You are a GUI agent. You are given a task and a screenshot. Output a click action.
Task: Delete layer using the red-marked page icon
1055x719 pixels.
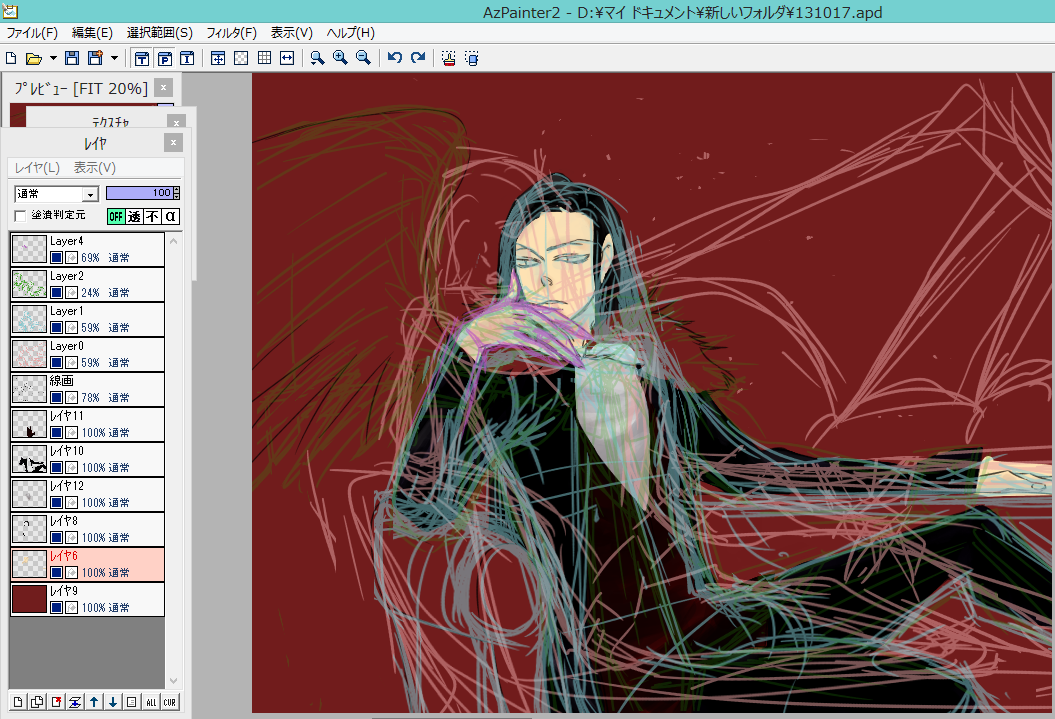(56, 702)
